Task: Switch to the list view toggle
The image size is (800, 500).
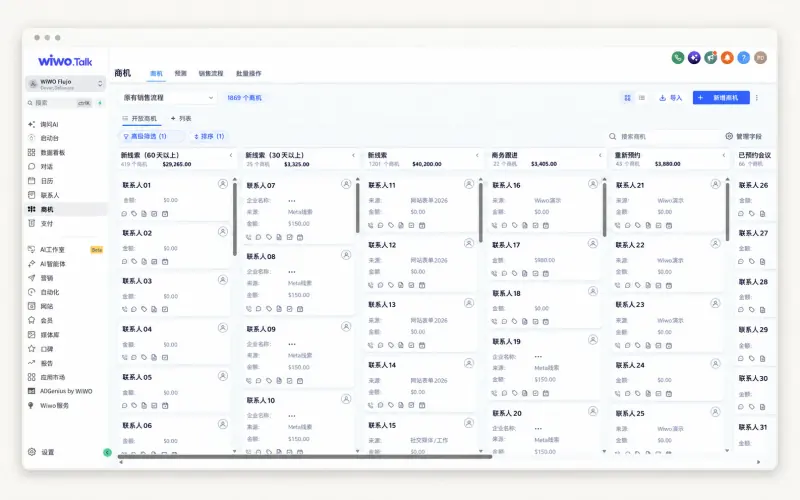Action: [642, 97]
